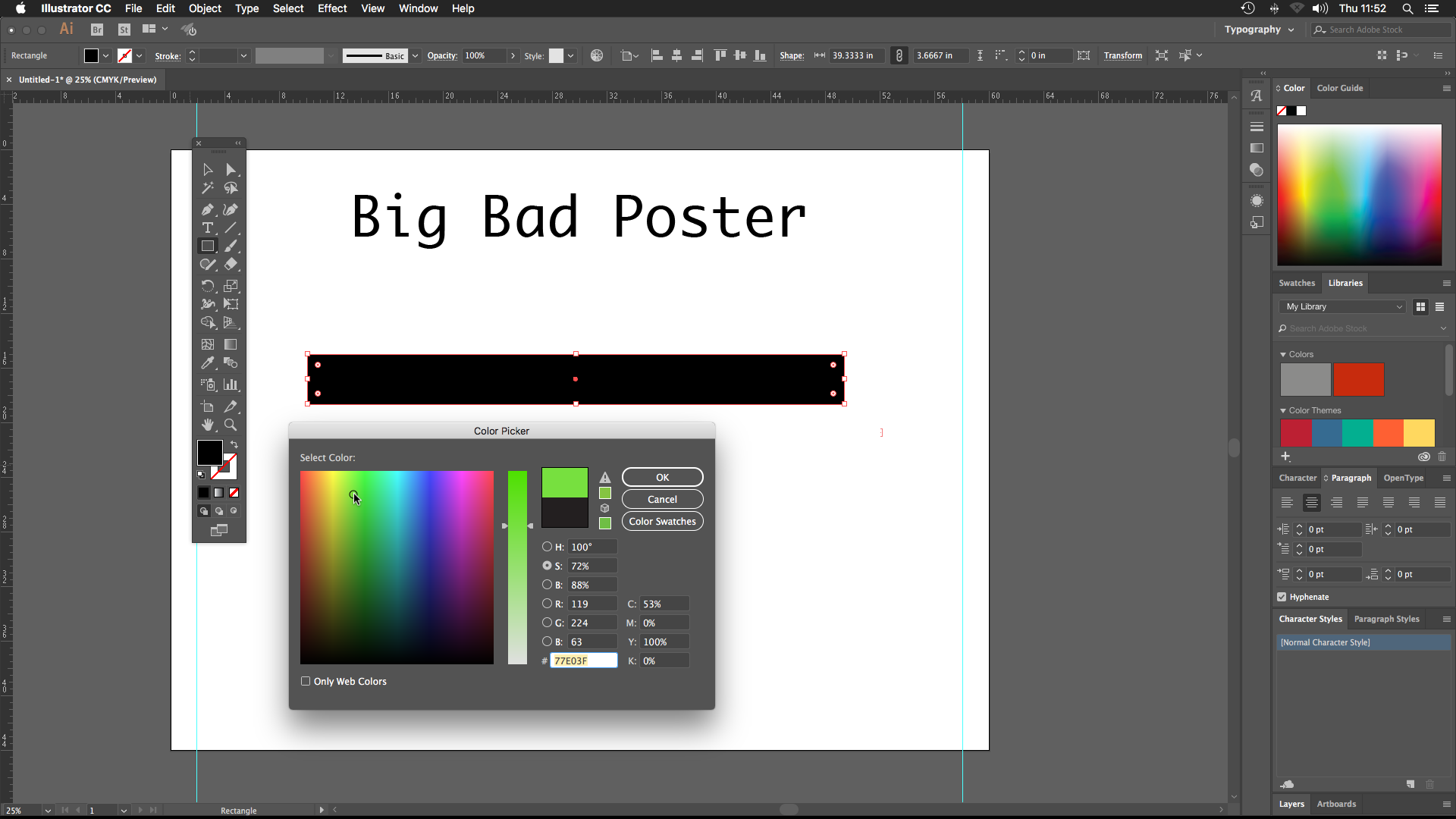This screenshot has width=1456, height=819.
Task: Swap fill and stroke colors
Action: point(234,445)
